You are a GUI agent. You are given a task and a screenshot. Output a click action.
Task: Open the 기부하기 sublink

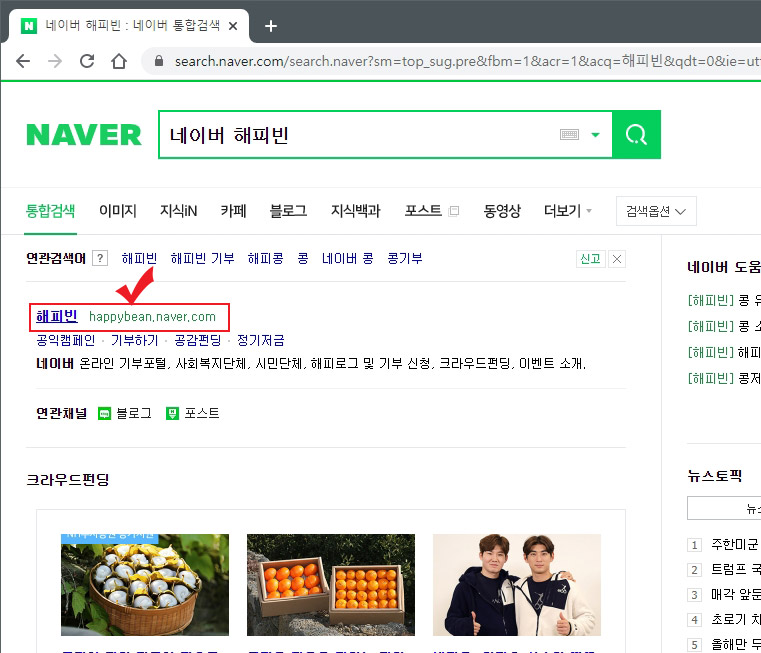(134, 340)
